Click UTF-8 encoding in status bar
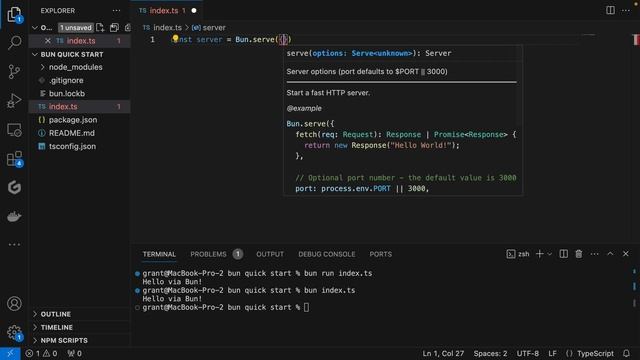Viewport: 640px width, 360px height. (527, 353)
